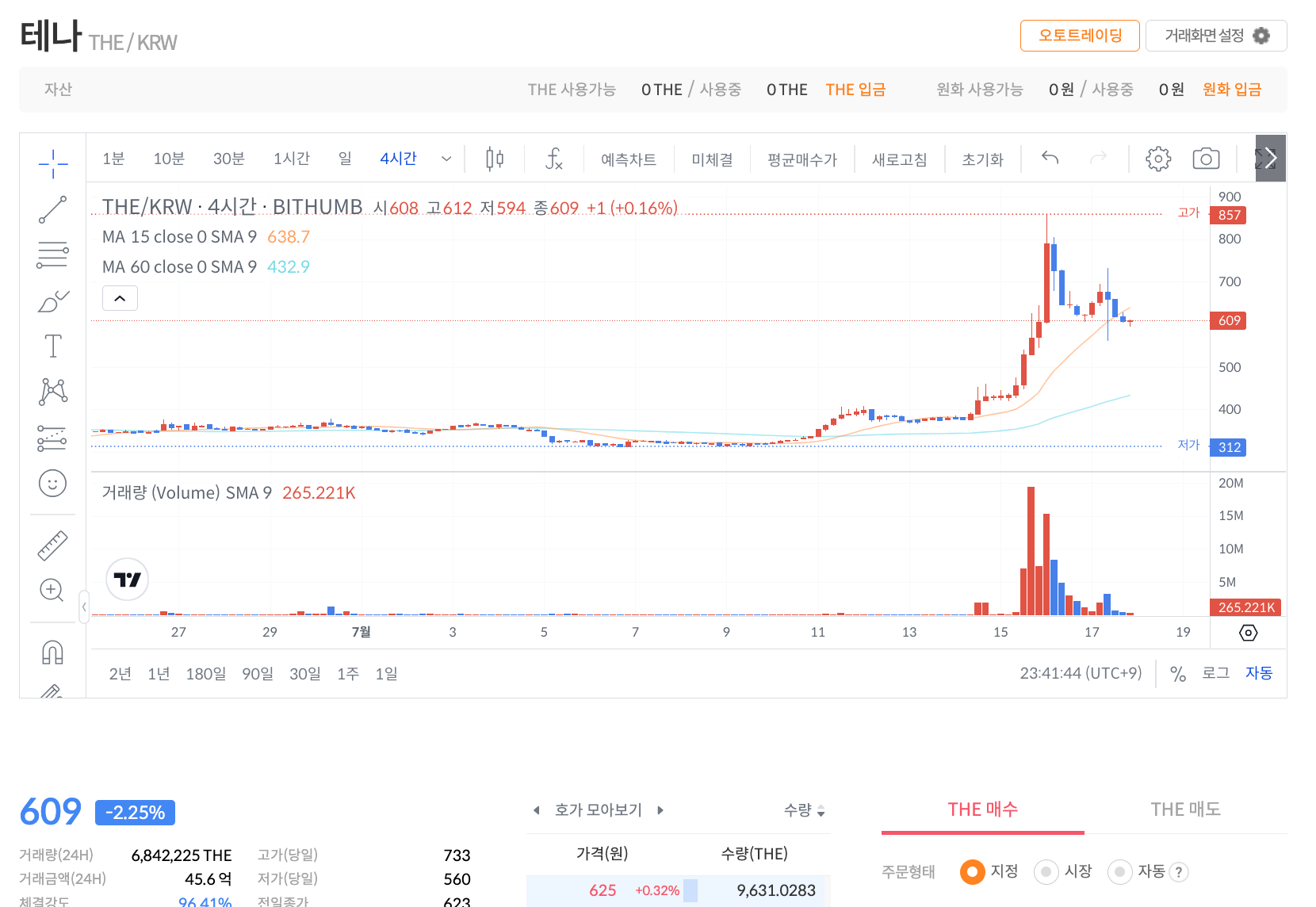The height and width of the screenshot is (907, 1316).
Task: Switch to 일 daily interval
Action: [345, 159]
